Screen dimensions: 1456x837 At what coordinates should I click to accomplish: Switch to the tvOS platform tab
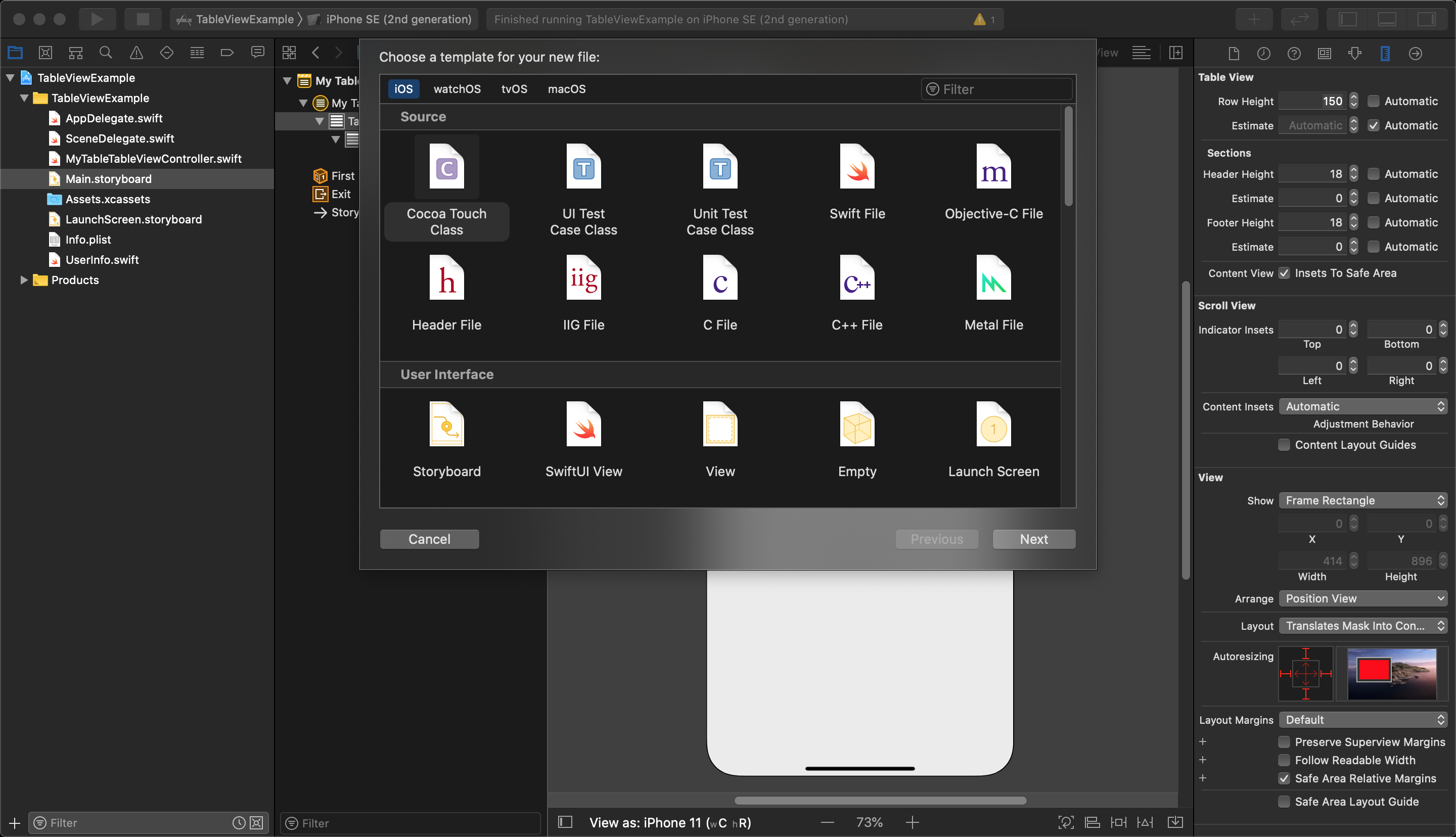[x=514, y=89]
